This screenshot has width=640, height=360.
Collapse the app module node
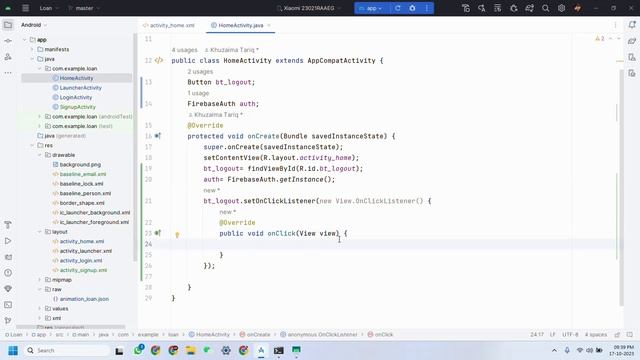point(24,40)
